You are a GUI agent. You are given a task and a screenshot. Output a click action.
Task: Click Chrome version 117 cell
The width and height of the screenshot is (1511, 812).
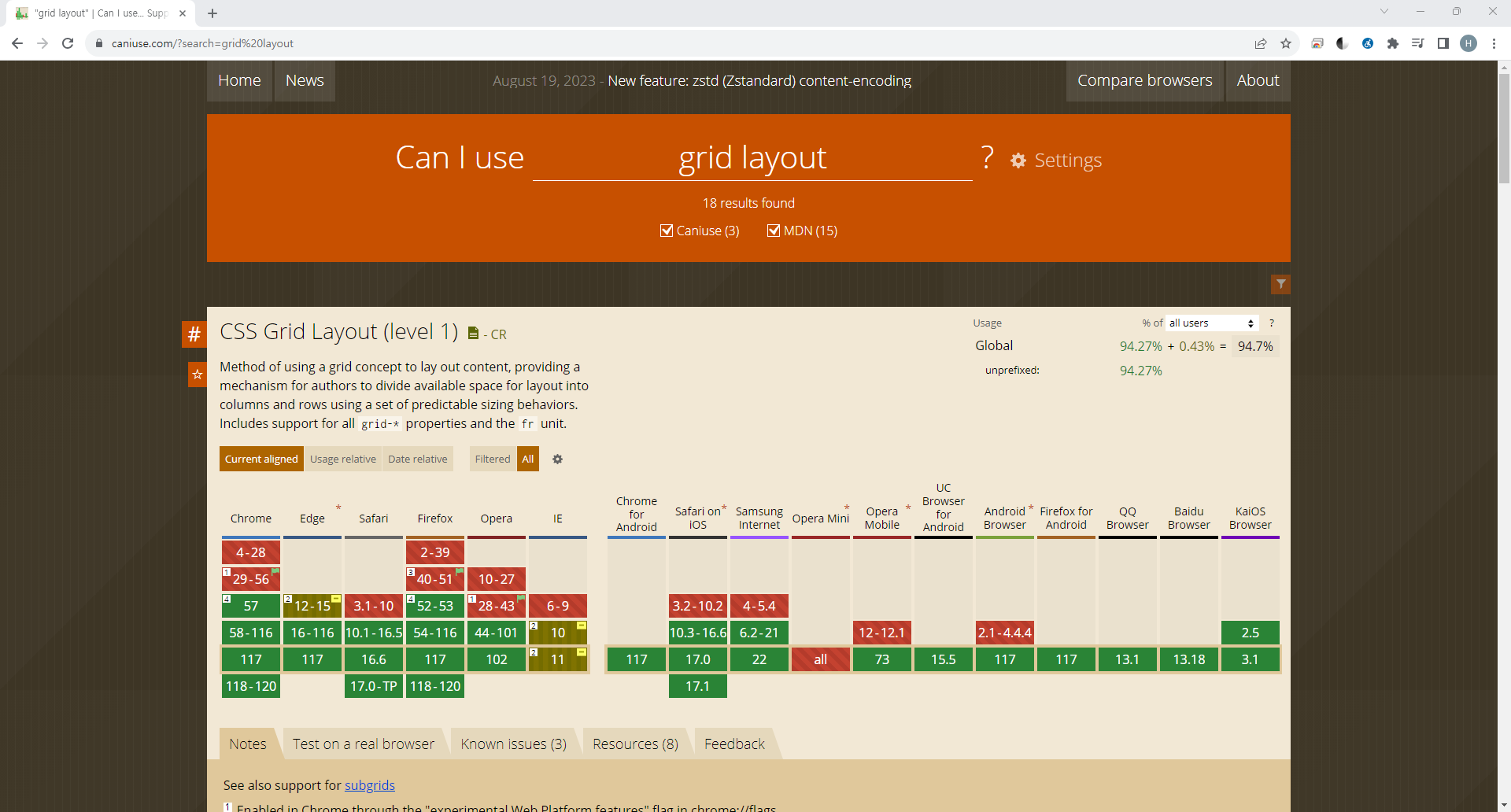[251, 659]
